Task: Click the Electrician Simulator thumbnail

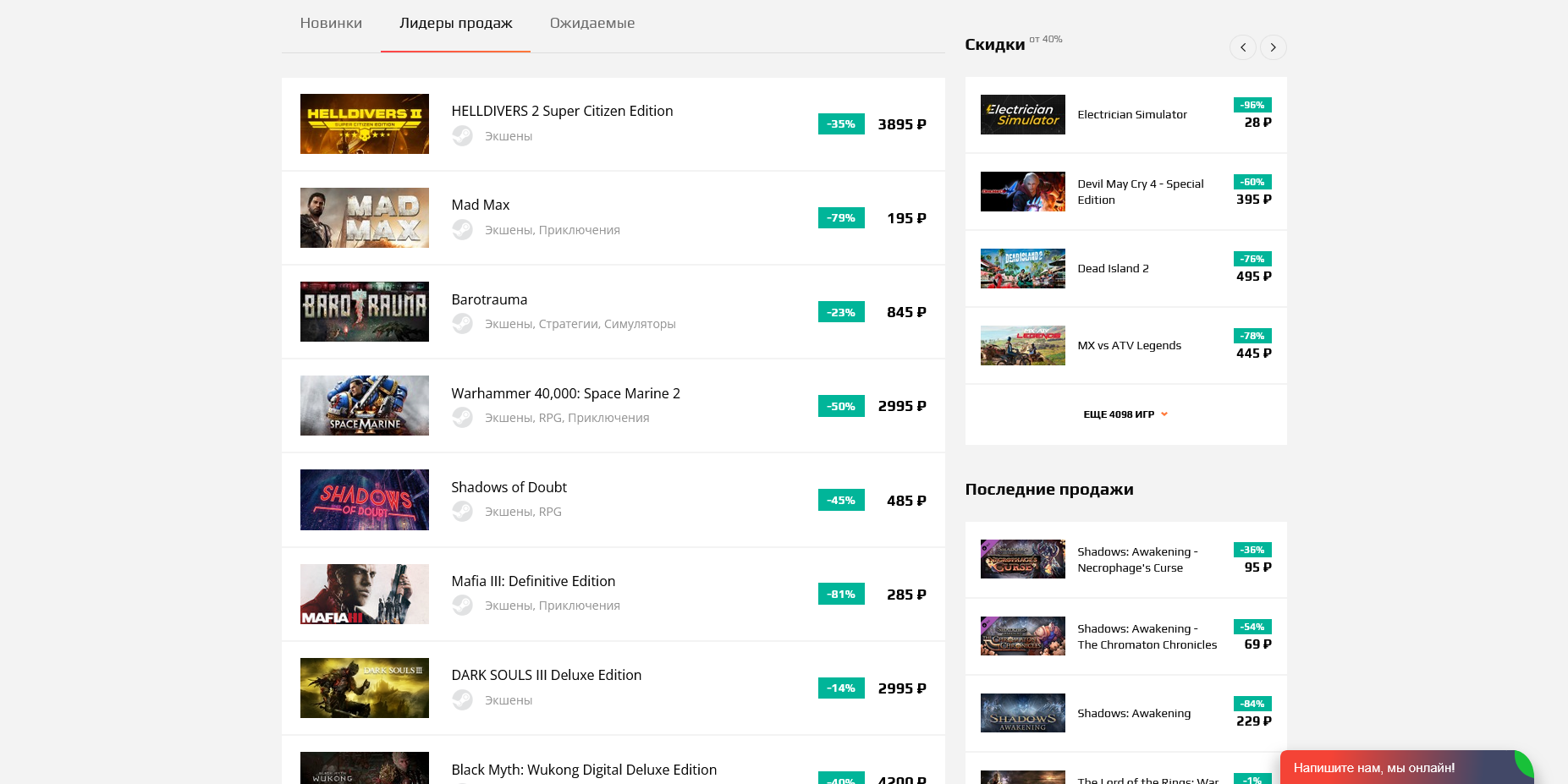Action: pos(1023,114)
